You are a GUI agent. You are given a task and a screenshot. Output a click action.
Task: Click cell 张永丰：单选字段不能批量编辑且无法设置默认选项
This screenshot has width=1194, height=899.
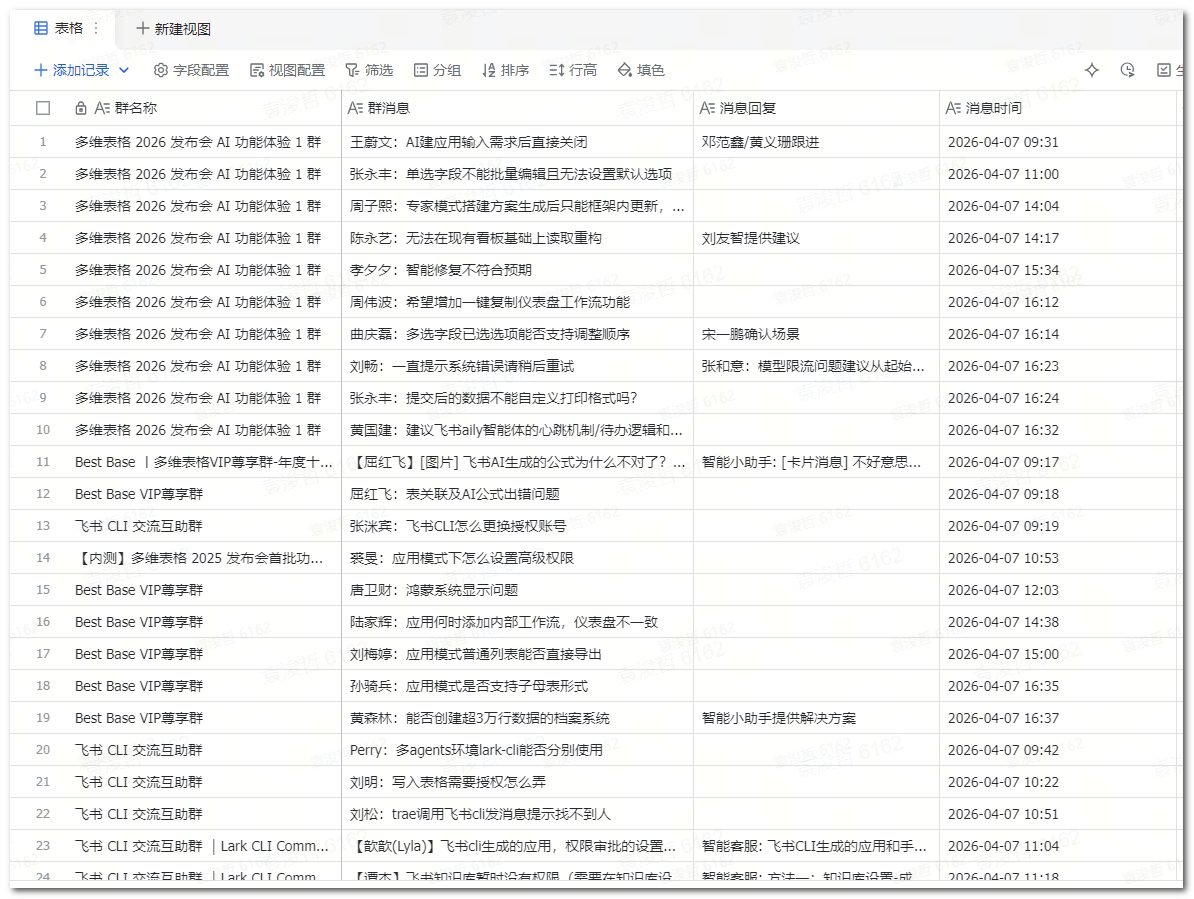(x=518, y=174)
